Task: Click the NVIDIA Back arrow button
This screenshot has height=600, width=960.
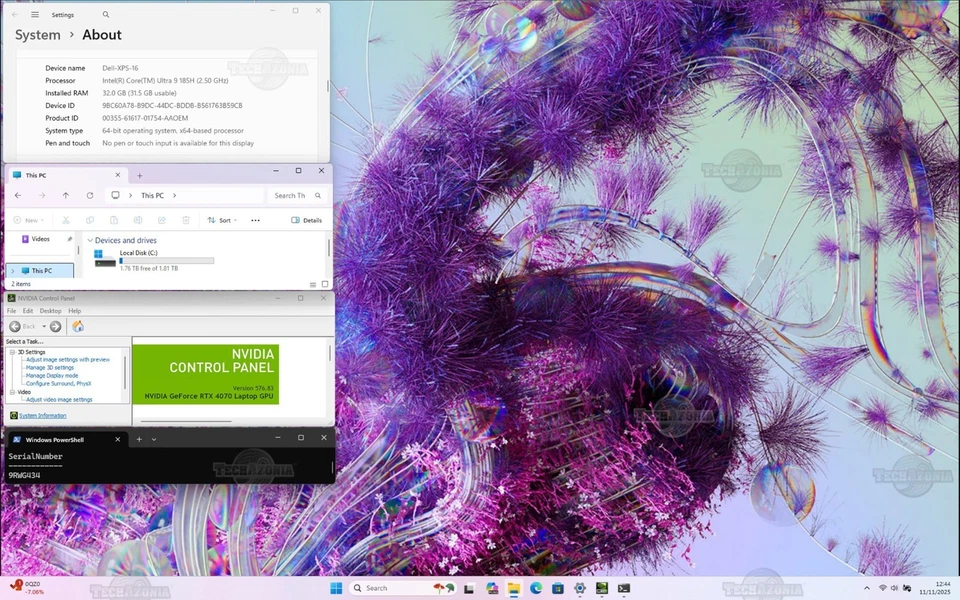Action: click(x=15, y=327)
